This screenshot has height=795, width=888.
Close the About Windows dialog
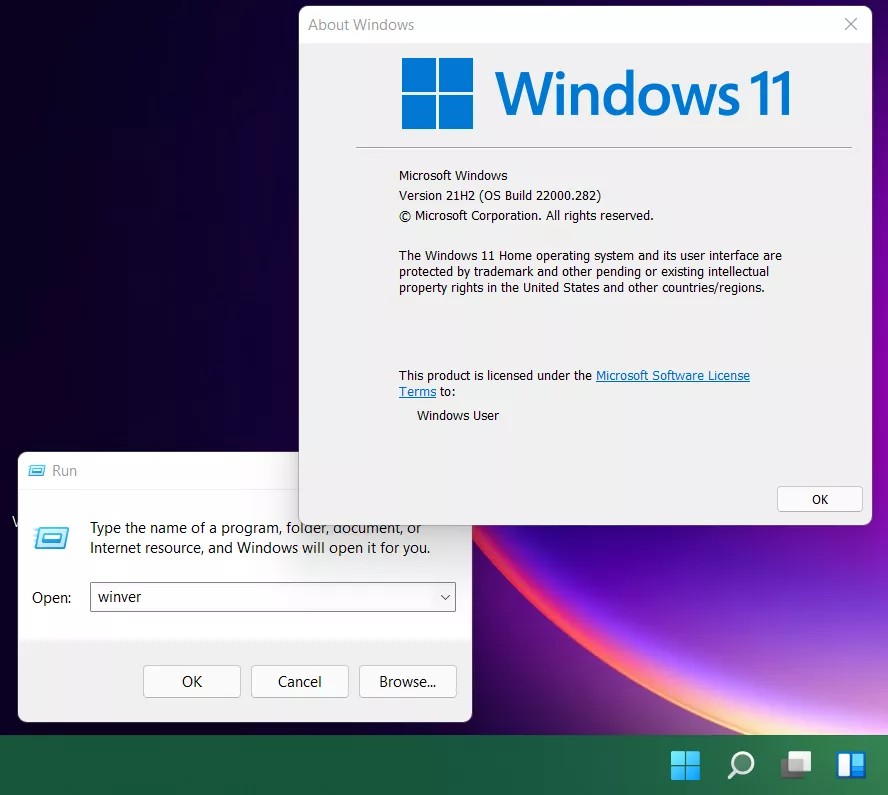(850, 24)
